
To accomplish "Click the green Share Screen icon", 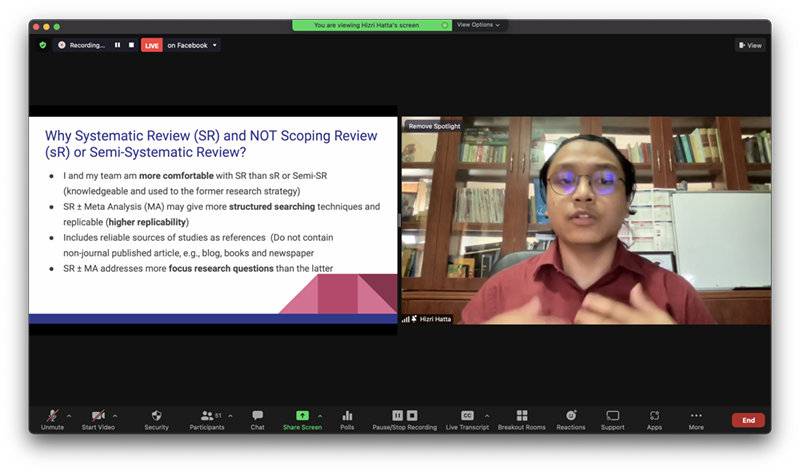I will click(x=302, y=416).
